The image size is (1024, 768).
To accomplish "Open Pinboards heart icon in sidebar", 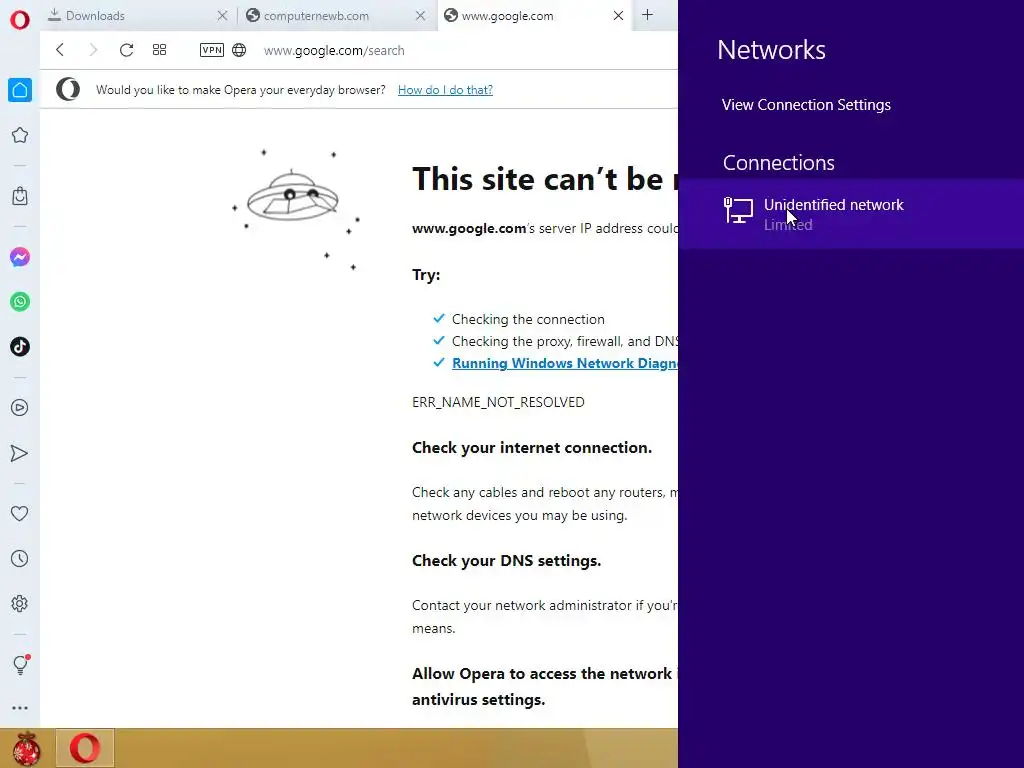I will click(20, 513).
